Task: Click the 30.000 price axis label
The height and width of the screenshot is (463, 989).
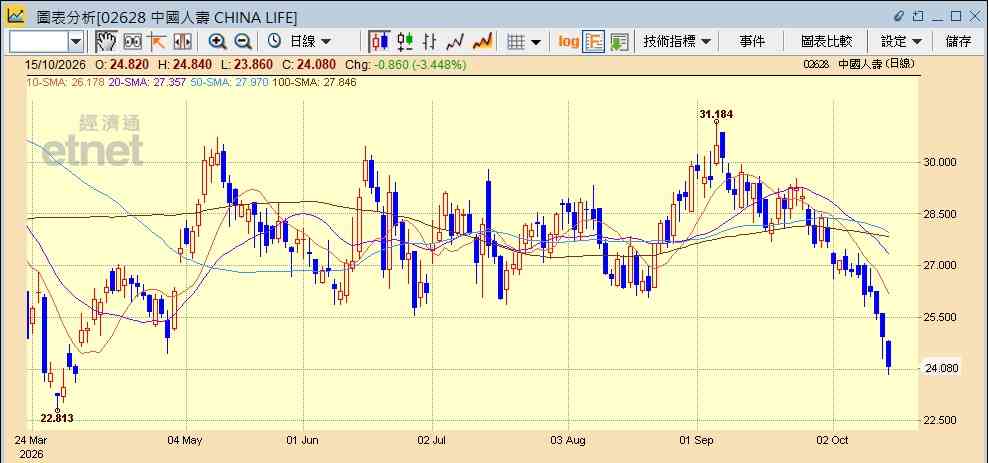Action: coord(940,161)
